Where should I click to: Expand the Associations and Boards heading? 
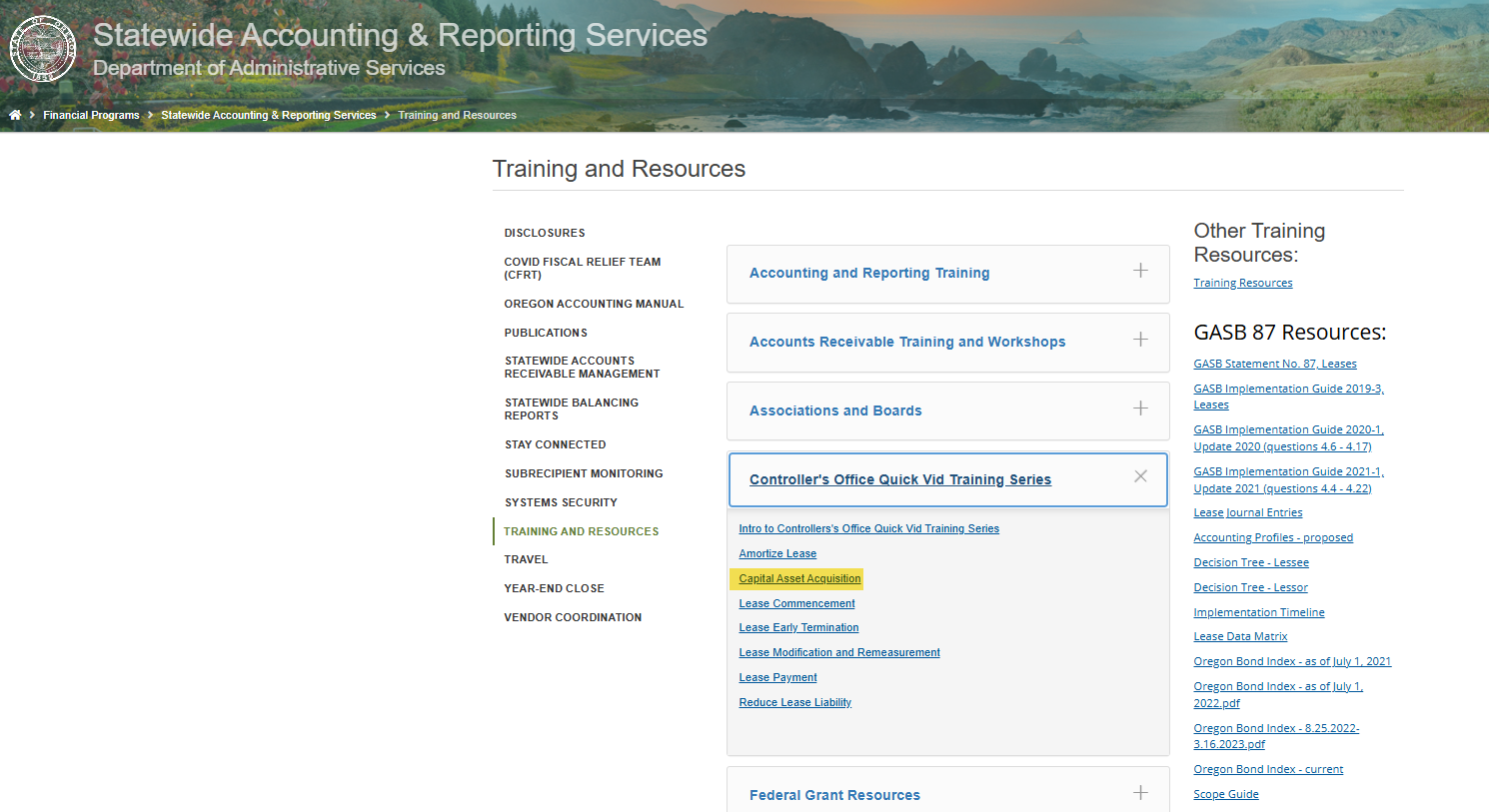tap(835, 410)
